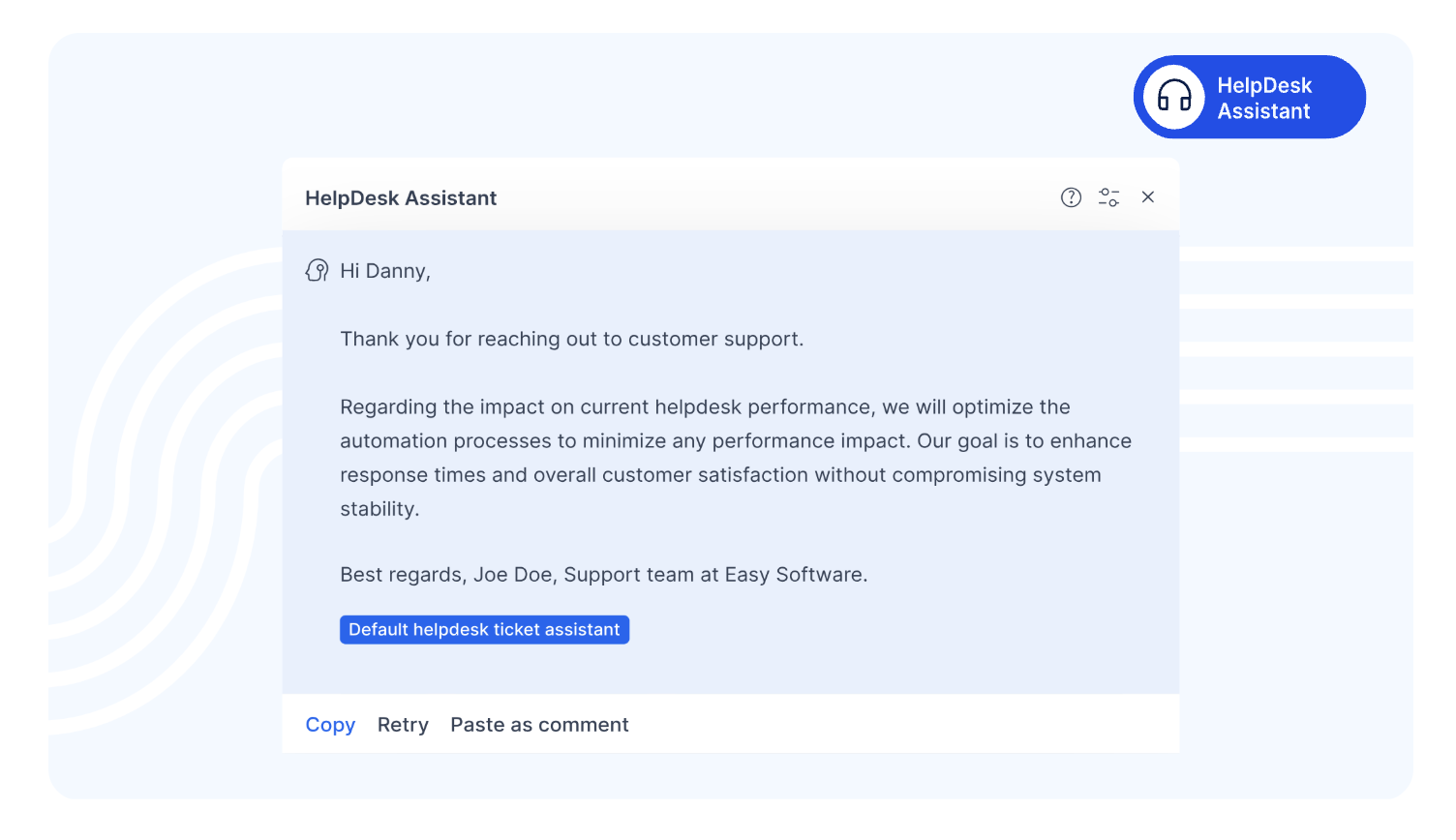Retry generating the response
Image resolution: width=1456 pixels, height=840 pixels.
[403, 725]
